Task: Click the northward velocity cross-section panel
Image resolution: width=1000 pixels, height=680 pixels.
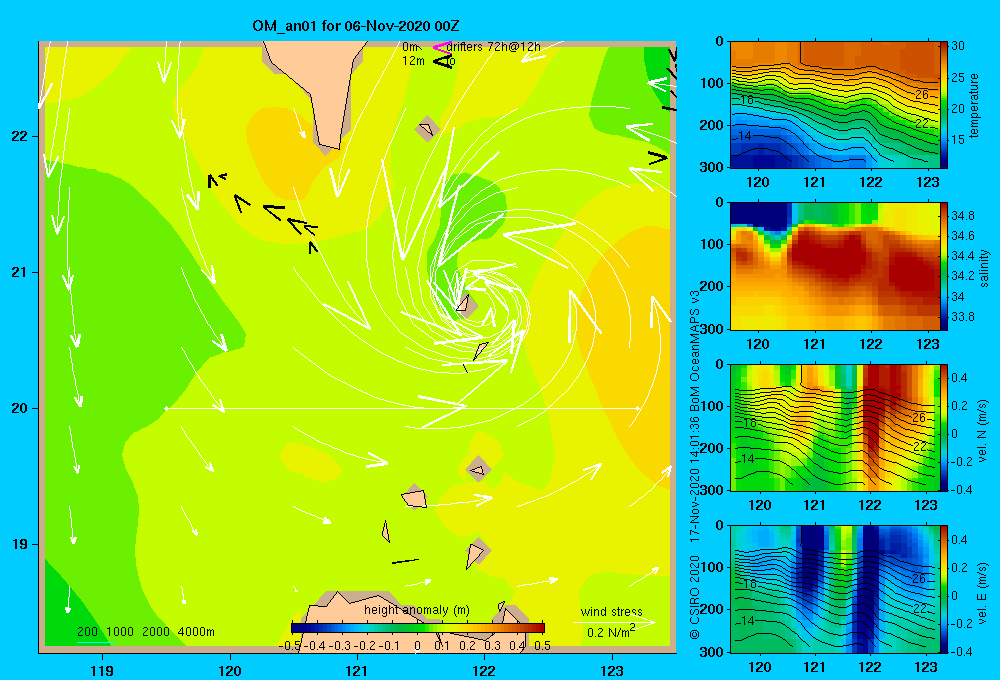Action: tap(834, 427)
